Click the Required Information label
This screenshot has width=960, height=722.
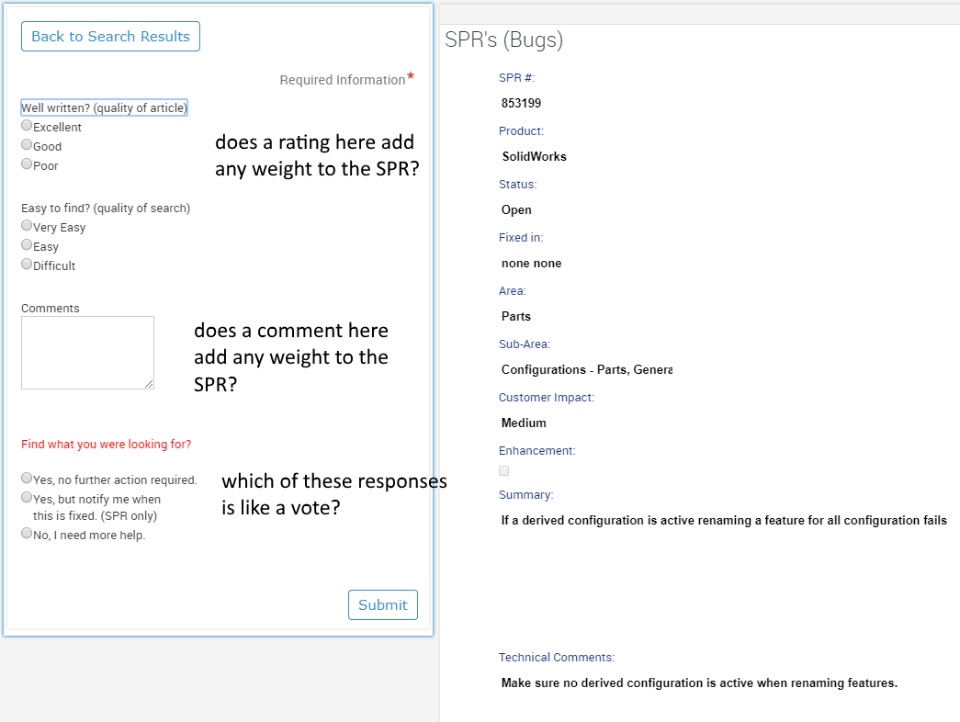tap(342, 80)
